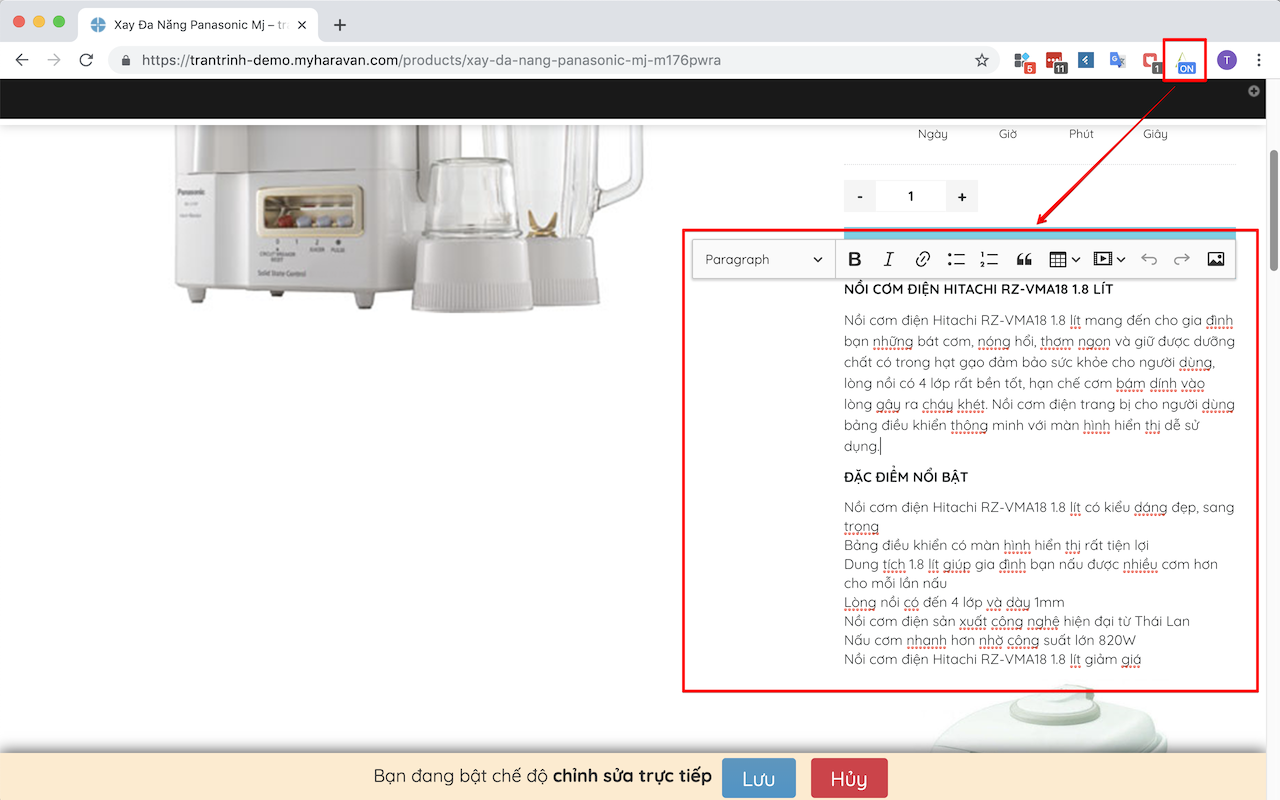The height and width of the screenshot is (800, 1280).
Task: Insert an image into the description
Action: point(1215,258)
